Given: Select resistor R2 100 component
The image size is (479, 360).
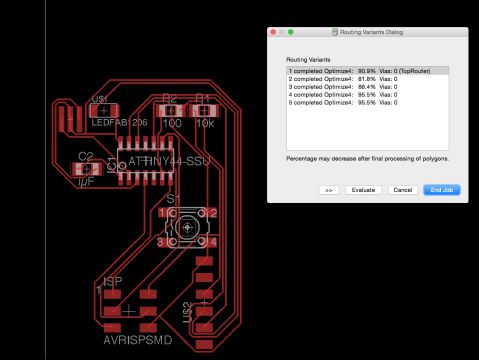Looking at the screenshot, I should (x=170, y=110).
